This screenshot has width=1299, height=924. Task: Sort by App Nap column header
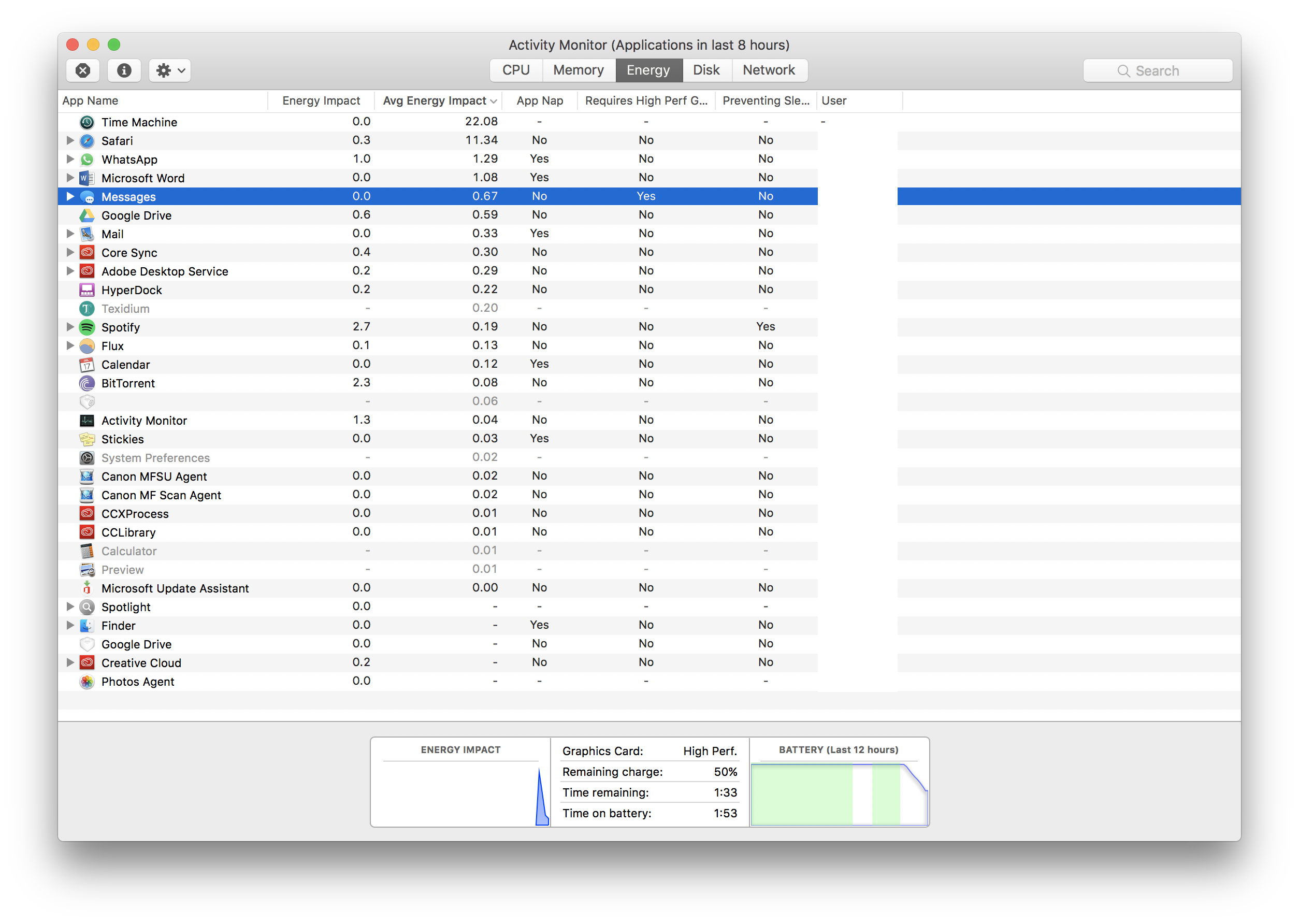click(x=539, y=100)
